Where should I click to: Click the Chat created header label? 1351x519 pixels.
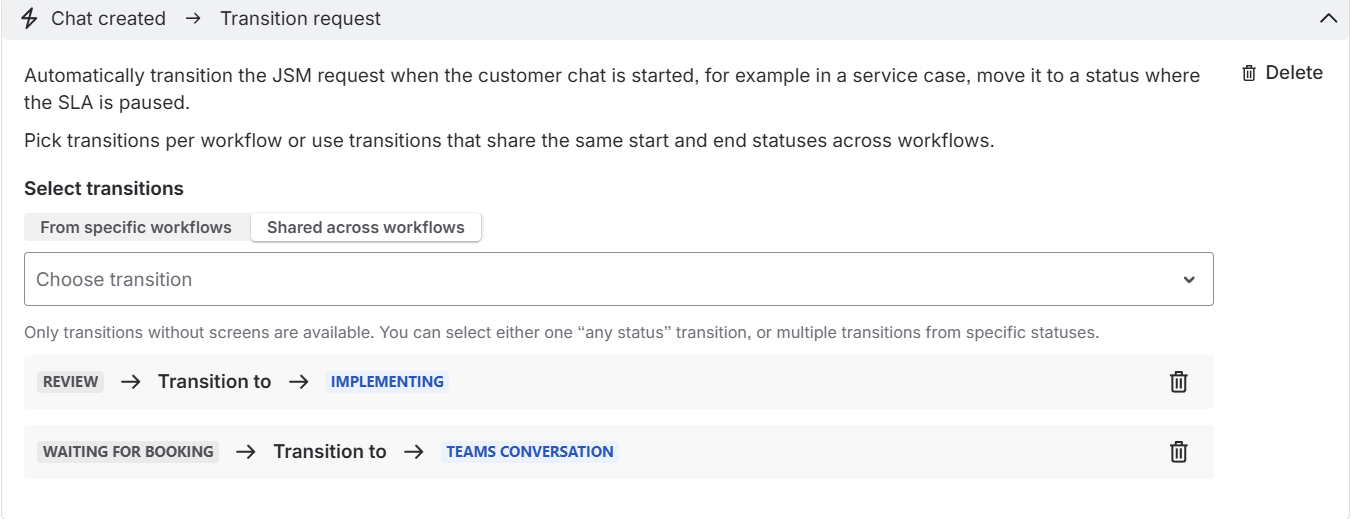108,19
